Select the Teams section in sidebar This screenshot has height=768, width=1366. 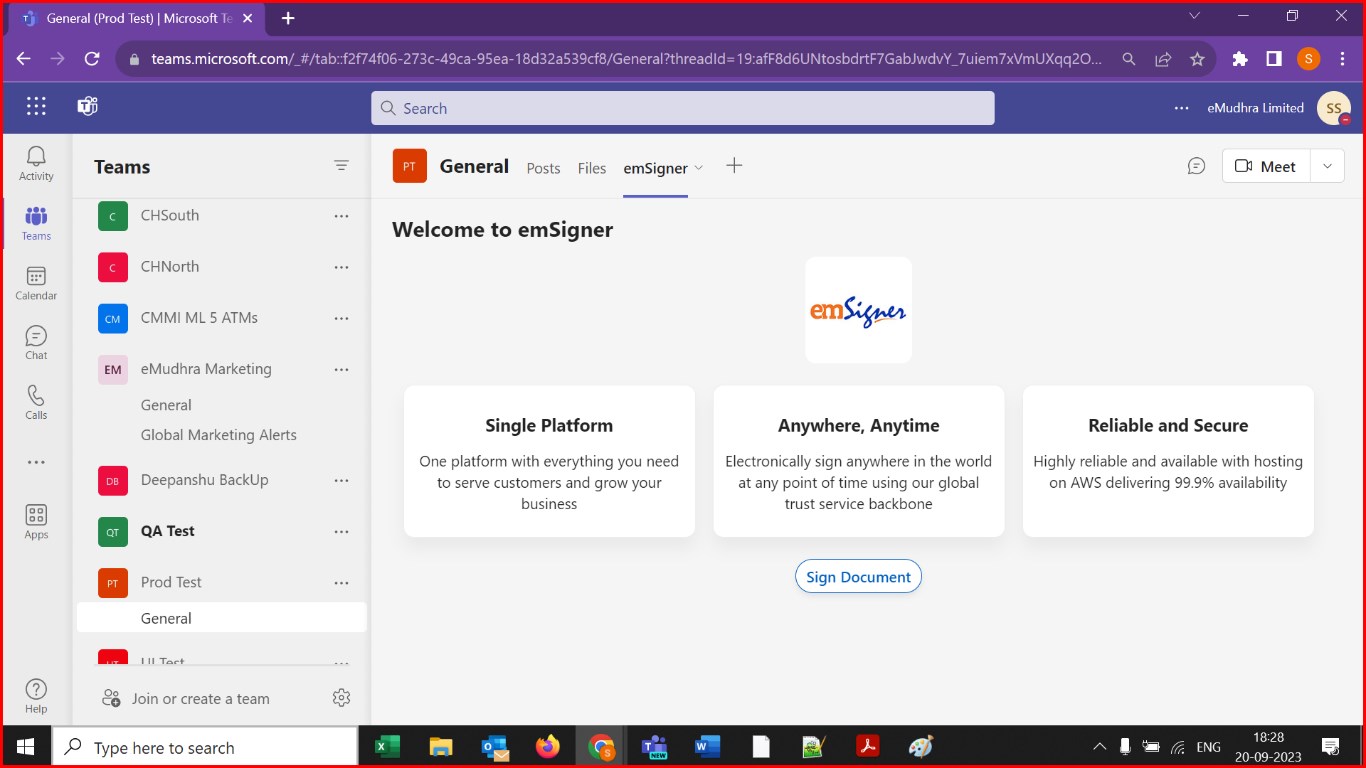(36, 223)
